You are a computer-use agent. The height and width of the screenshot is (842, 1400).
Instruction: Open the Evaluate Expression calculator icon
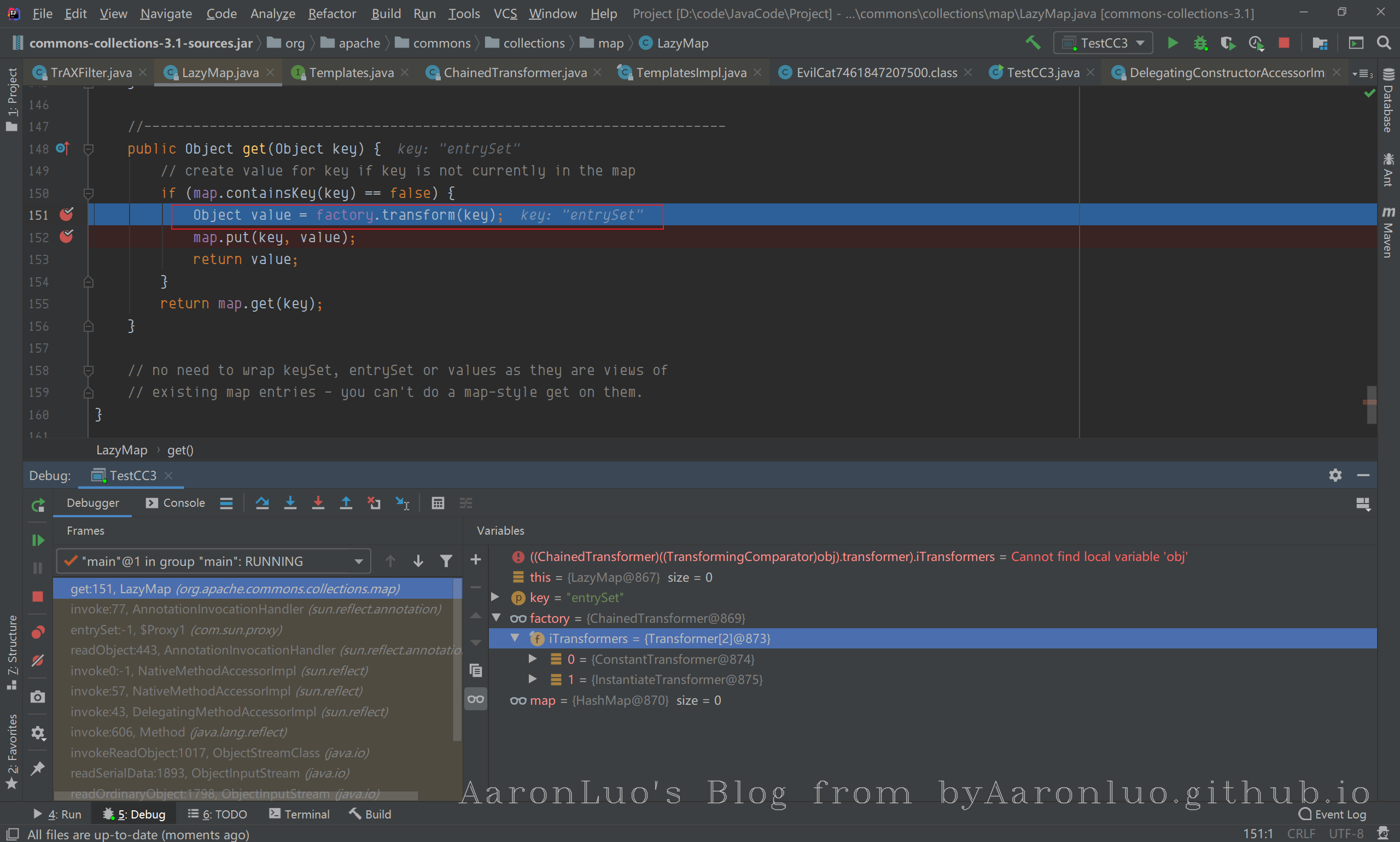437,503
